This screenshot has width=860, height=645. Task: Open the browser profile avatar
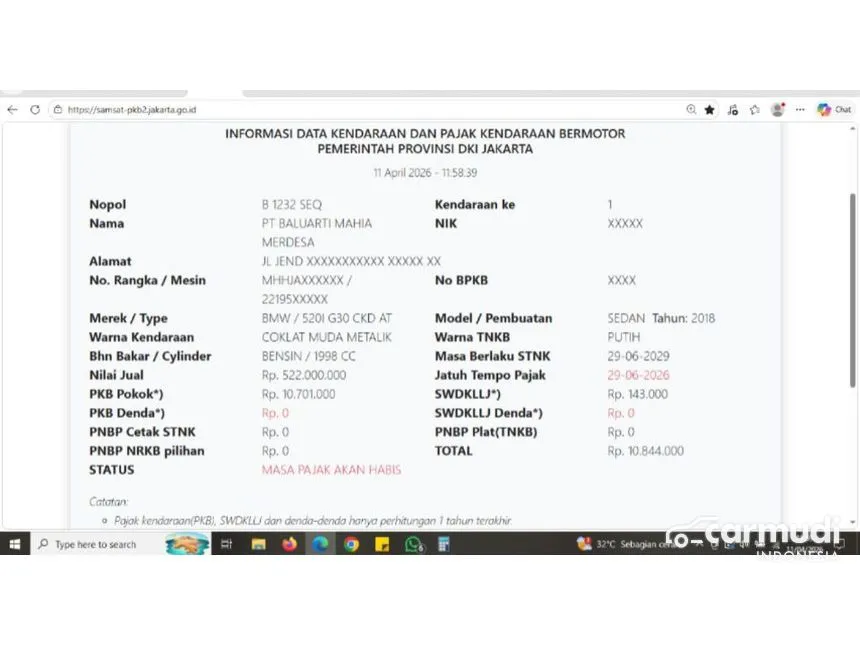[777, 110]
